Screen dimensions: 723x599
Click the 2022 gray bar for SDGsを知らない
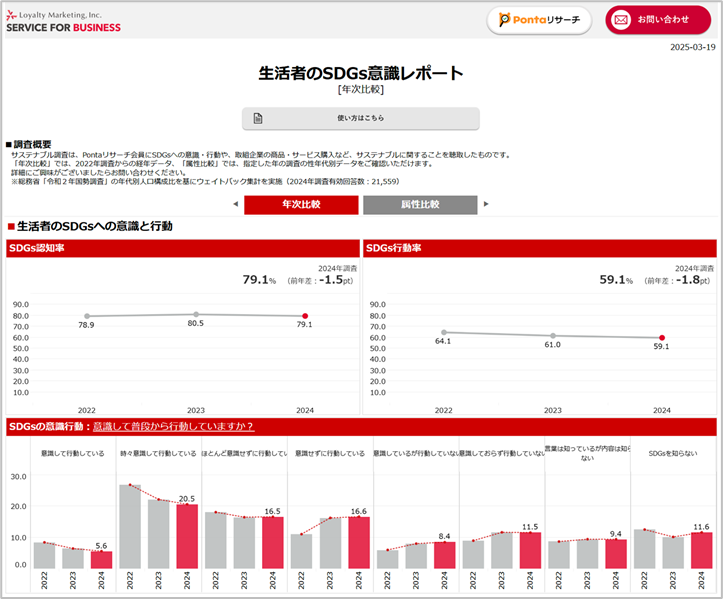click(x=645, y=549)
